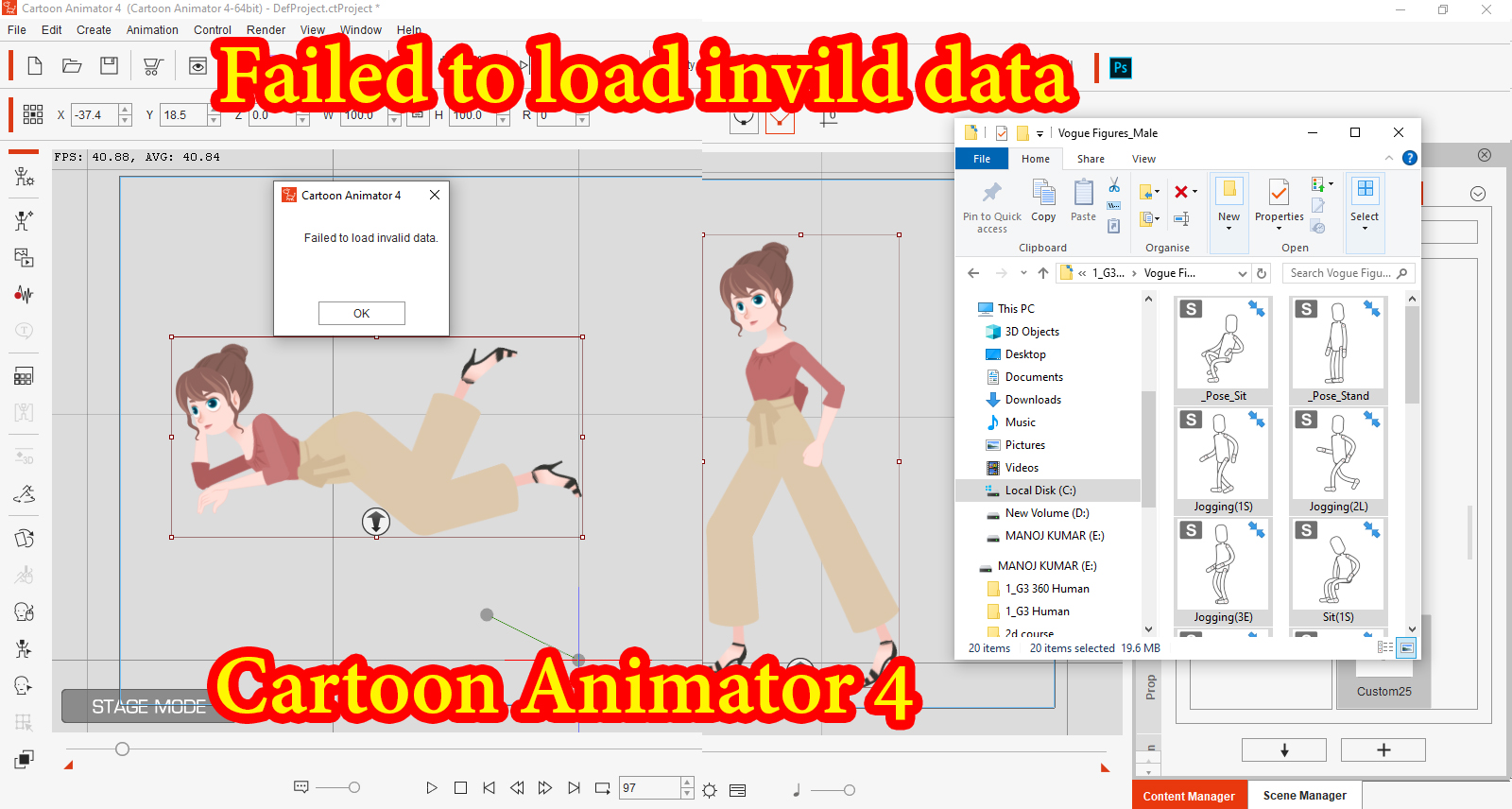Click the running figure icon in the left sidebar

pos(24,648)
